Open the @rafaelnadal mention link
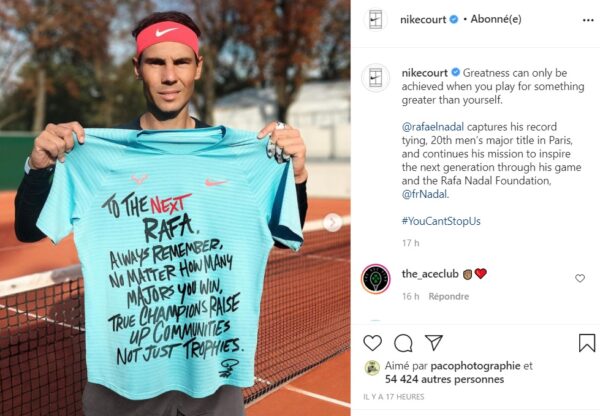The height and width of the screenshot is (416, 600). click(432, 127)
